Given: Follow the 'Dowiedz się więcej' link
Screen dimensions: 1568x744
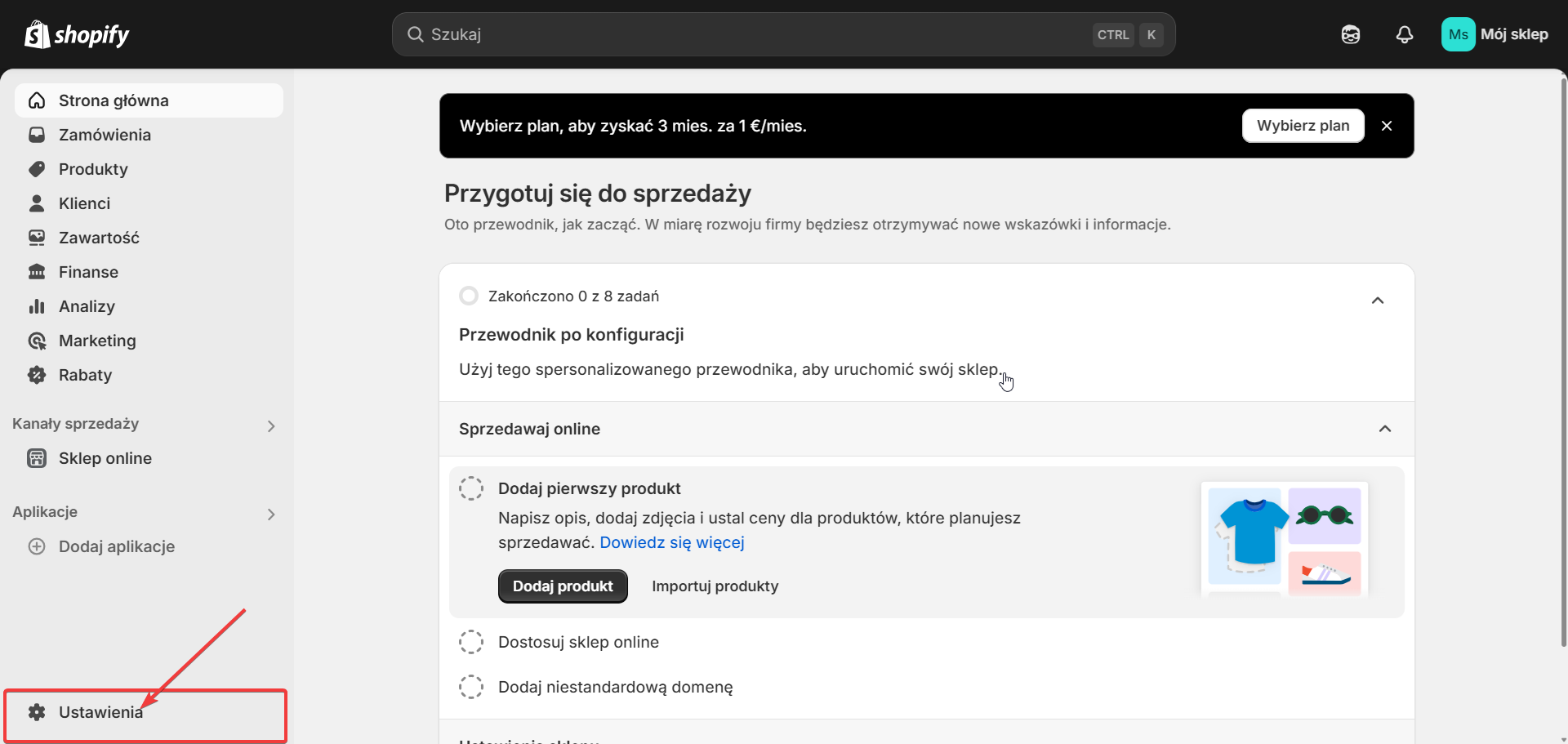Looking at the screenshot, I should coord(671,542).
